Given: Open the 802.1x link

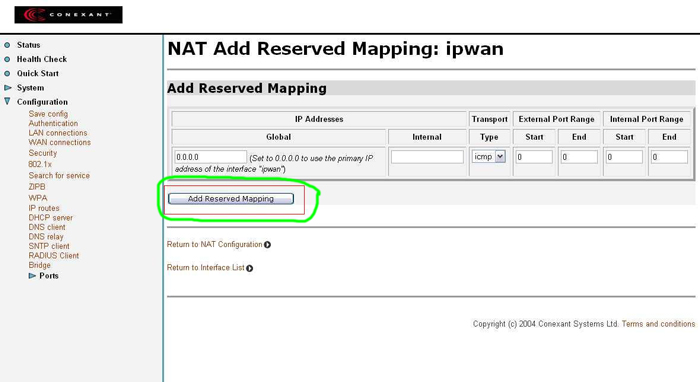Looking at the screenshot, I should (x=40, y=164).
